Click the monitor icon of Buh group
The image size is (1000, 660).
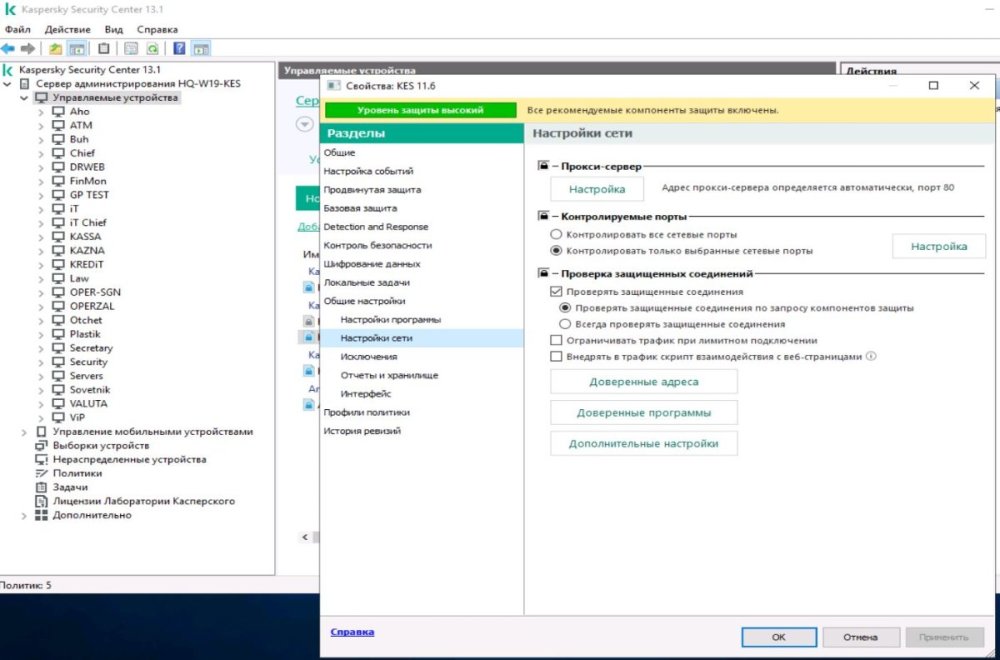[x=59, y=139]
